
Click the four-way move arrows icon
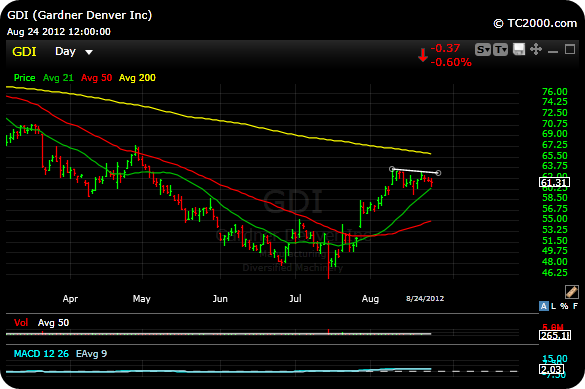coord(536,49)
